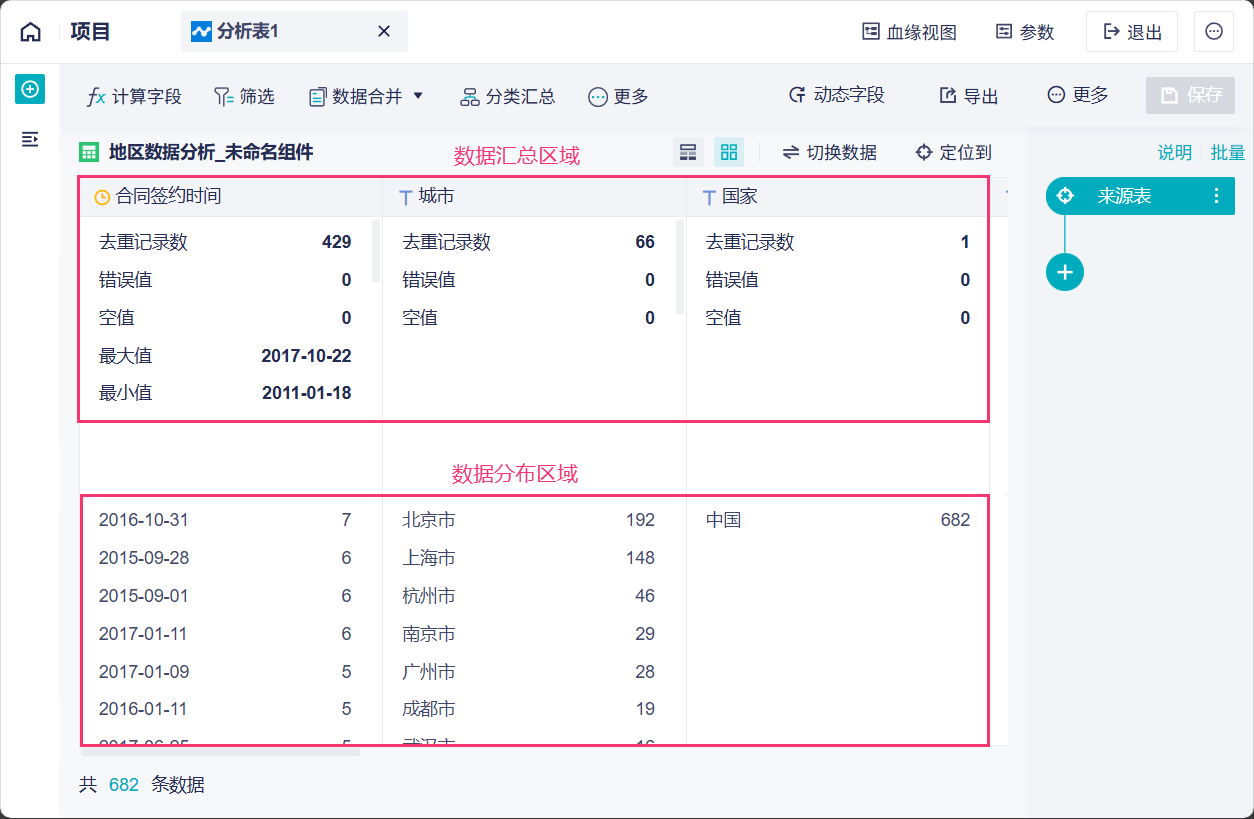
Task: Click 导出 export
Action: [969, 96]
